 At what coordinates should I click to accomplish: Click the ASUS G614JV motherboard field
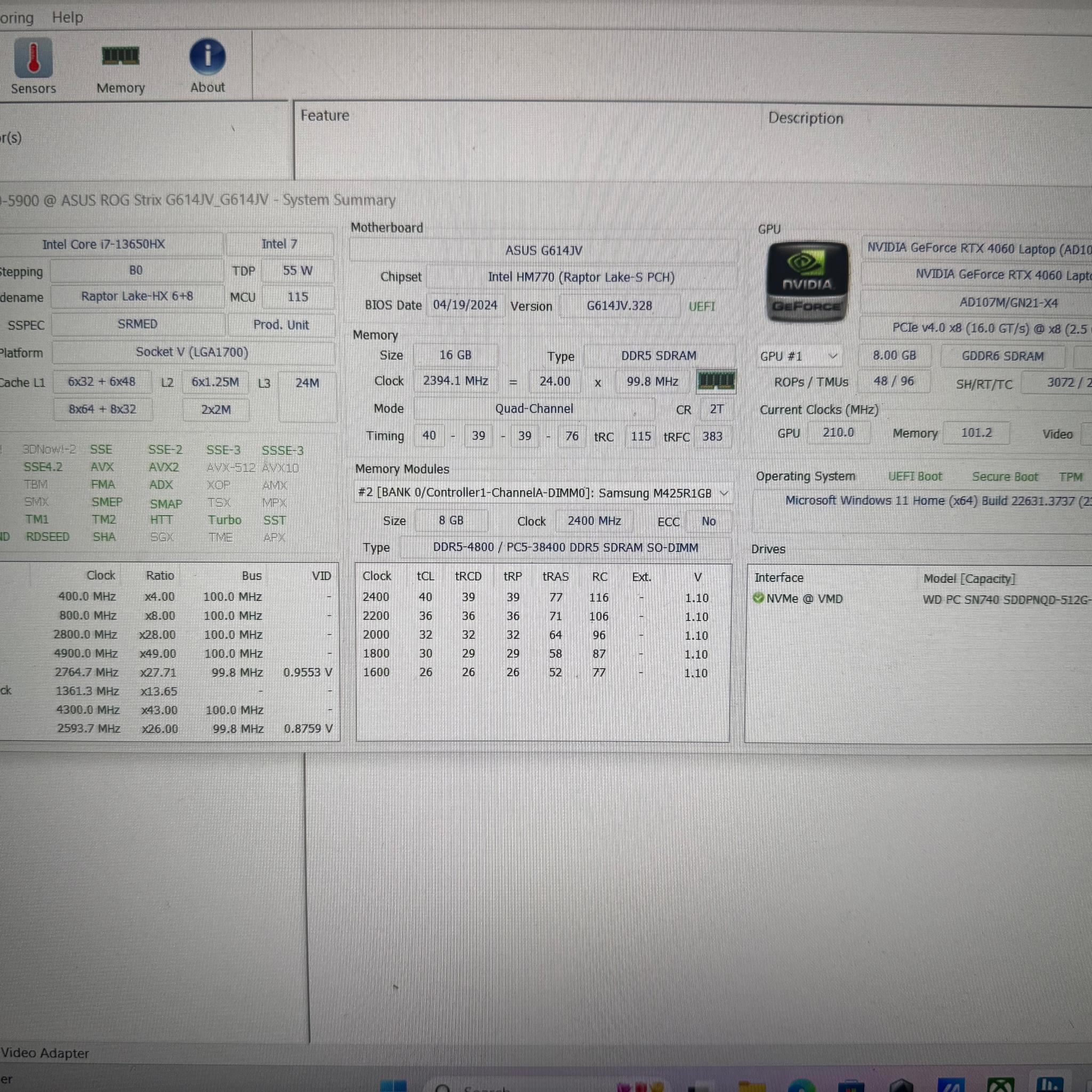click(543, 251)
